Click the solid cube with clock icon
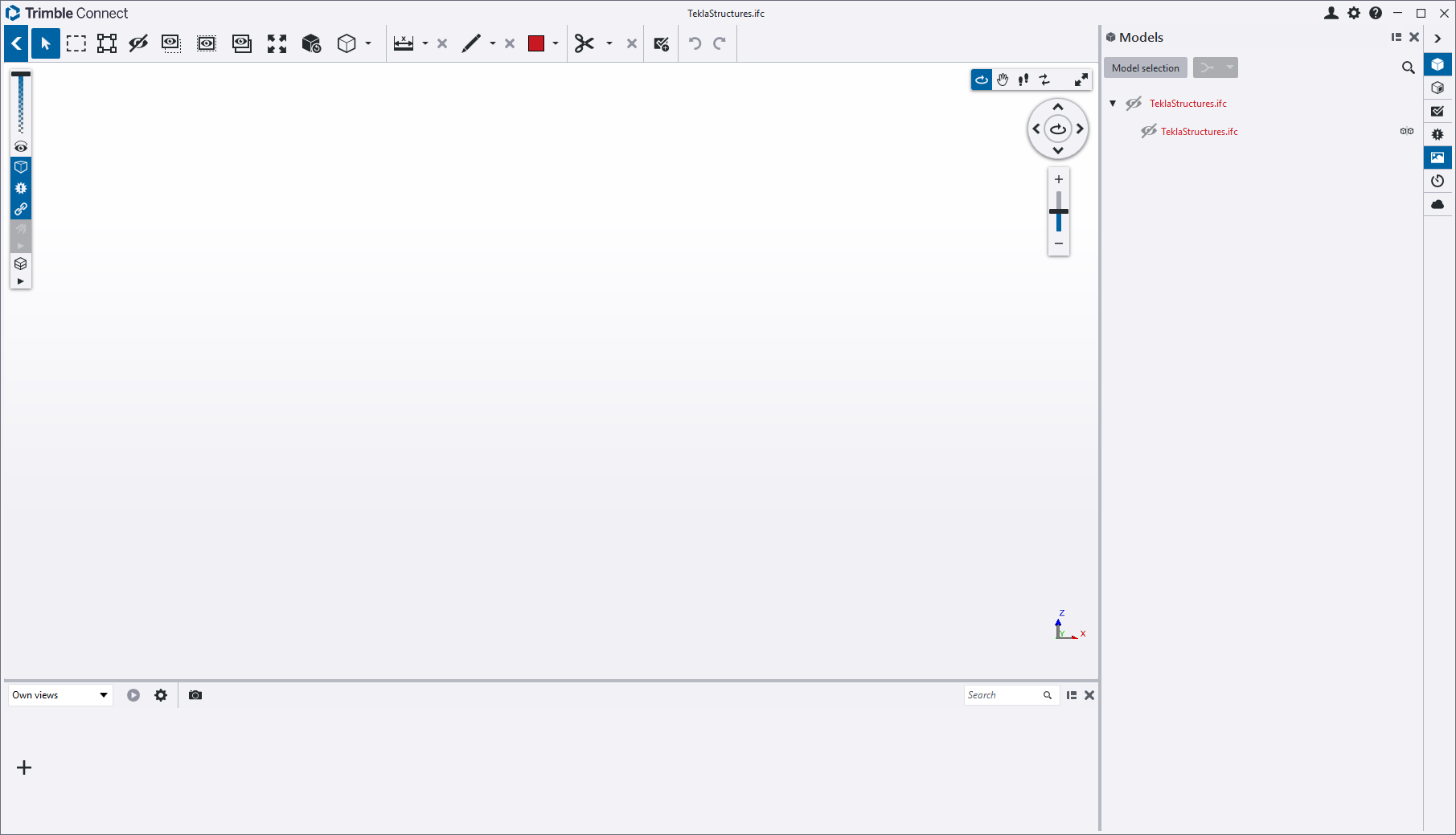The width and height of the screenshot is (1456, 835). (312, 43)
